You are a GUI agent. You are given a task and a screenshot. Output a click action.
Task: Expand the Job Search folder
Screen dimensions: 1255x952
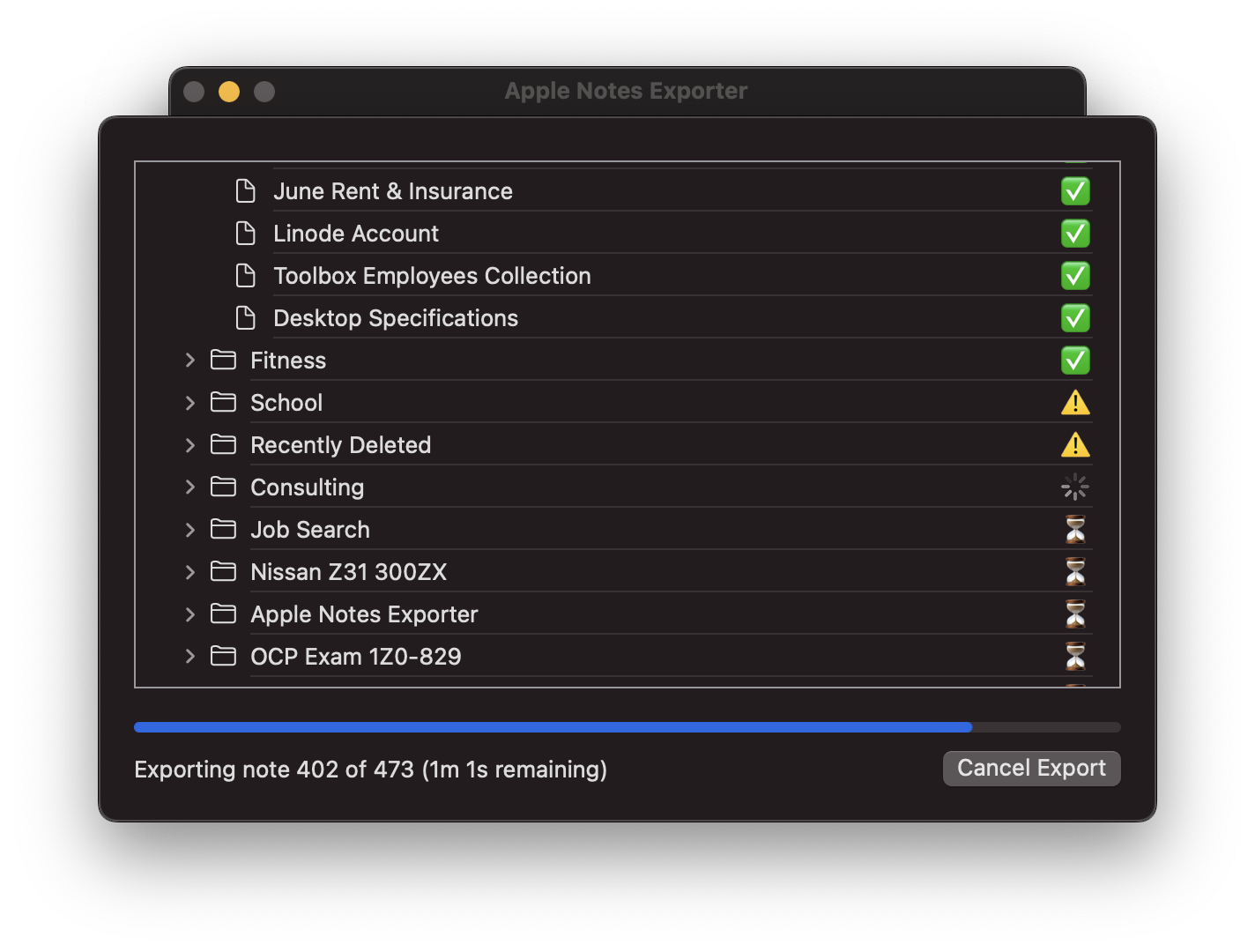tap(189, 529)
